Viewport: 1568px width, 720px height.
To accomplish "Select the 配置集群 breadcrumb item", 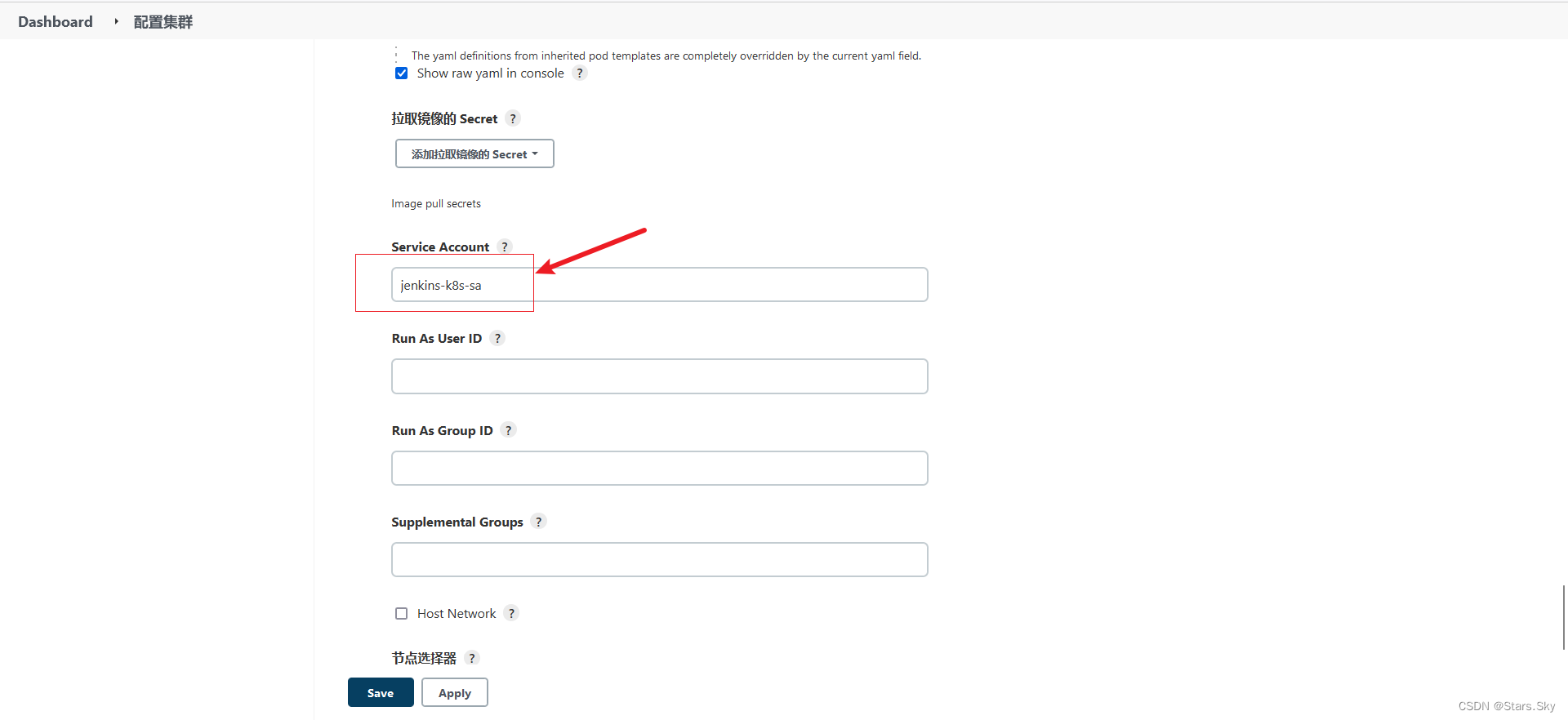I will 163,22.
